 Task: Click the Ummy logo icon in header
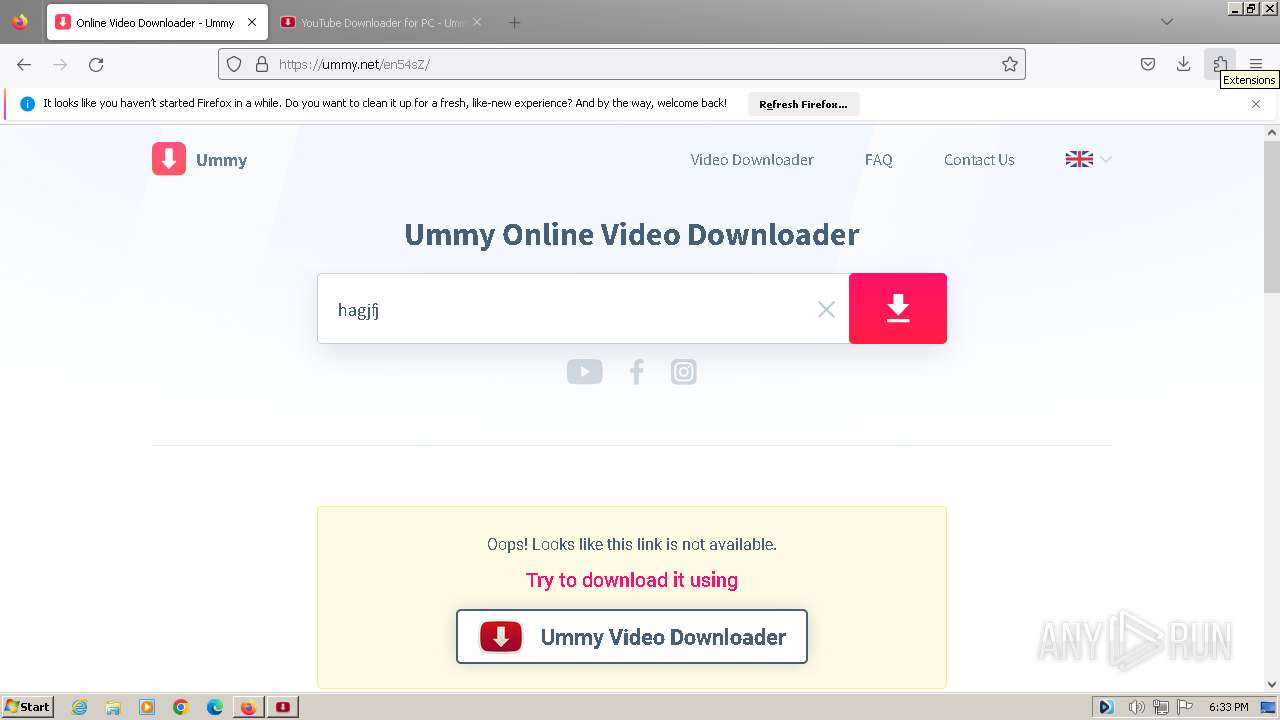click(x=169, y=159)
